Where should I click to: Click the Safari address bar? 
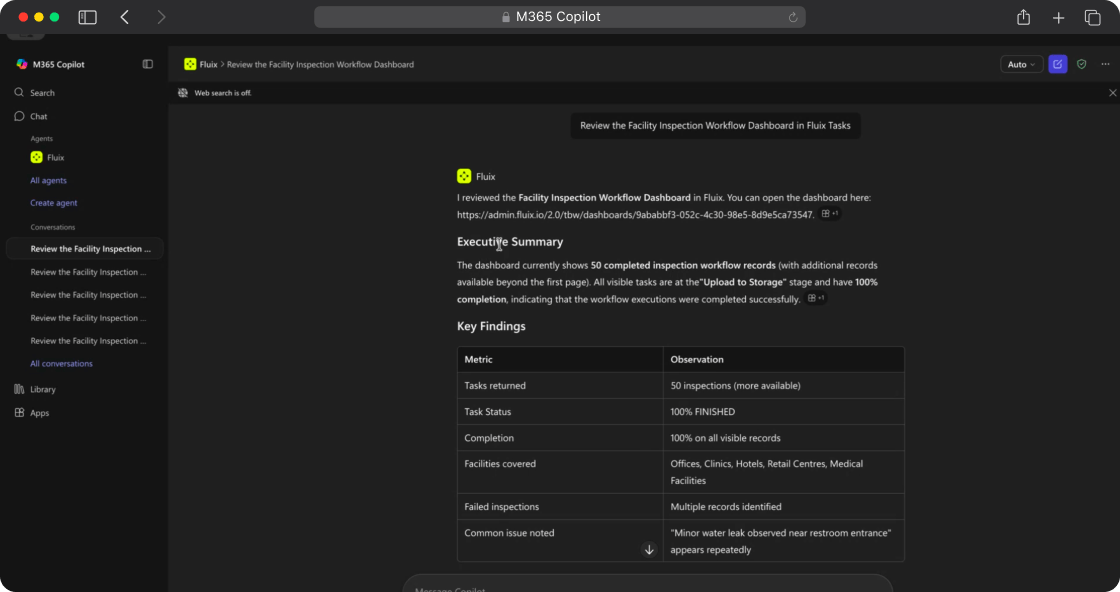pos(559,17)
